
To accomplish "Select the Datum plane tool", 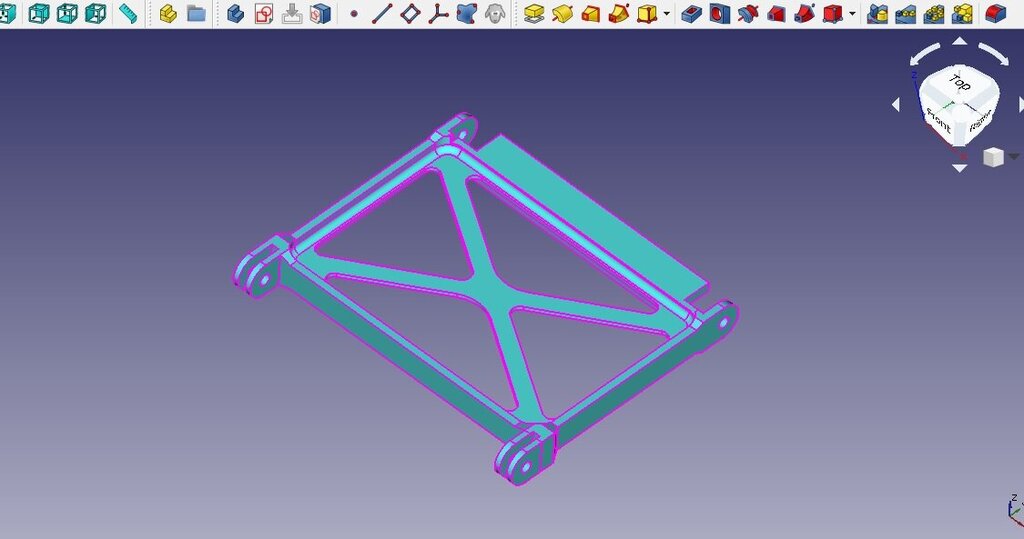I will 410,13.
